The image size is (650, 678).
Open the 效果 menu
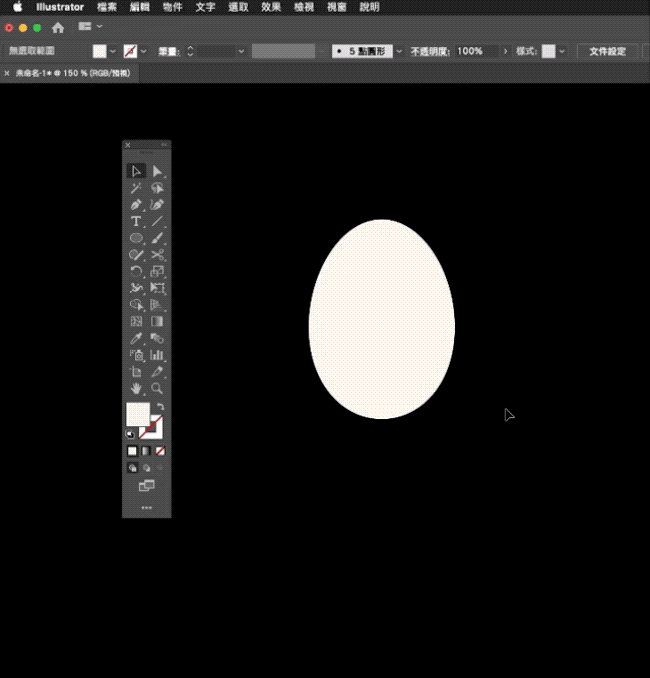point(271,6)
